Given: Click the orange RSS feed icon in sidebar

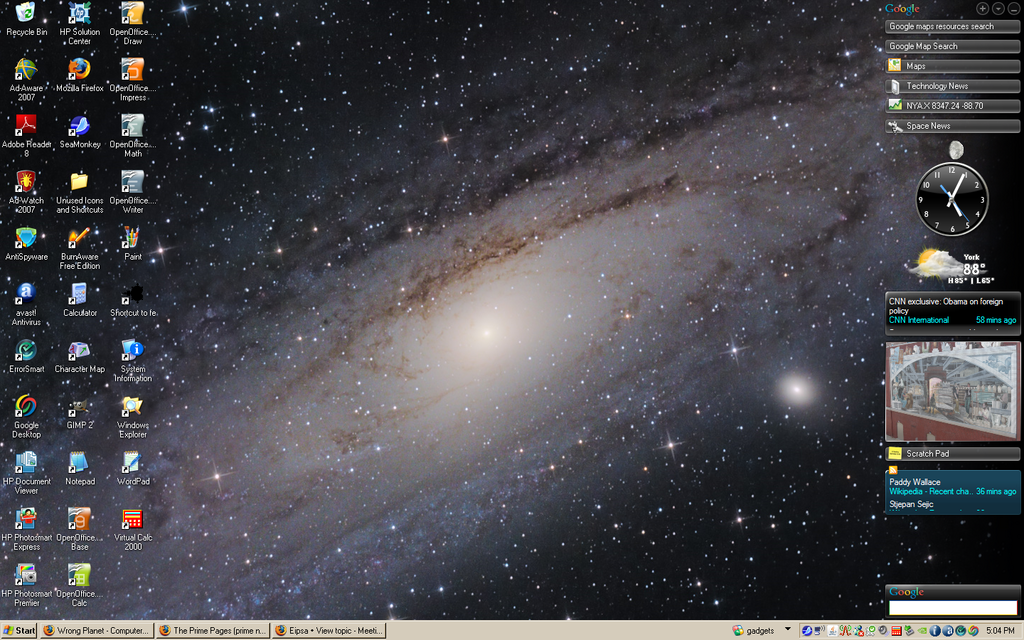Looking at the screenshot, I should click(x=893, y=470).
